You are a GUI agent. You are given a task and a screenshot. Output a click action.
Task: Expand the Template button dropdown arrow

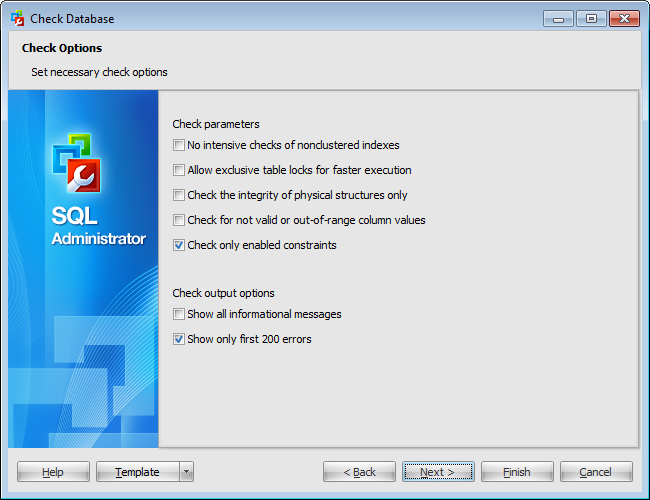coord(187,472)
